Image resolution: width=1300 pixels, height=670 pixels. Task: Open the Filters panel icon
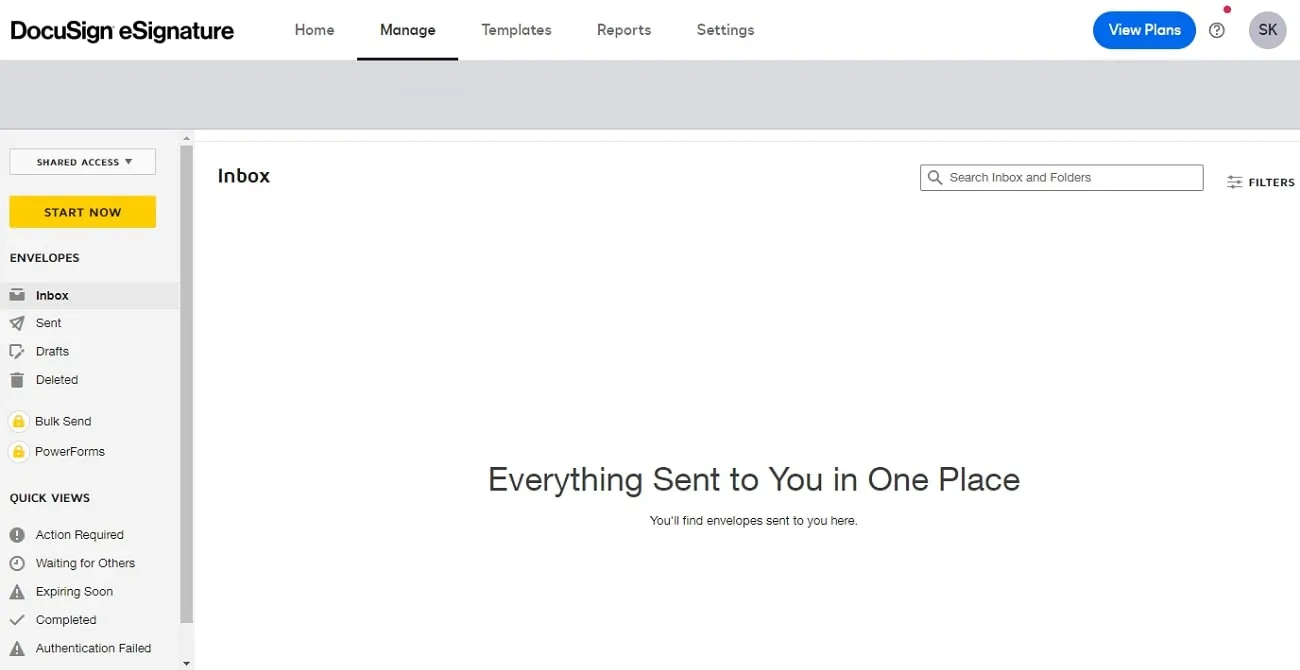point(1234,181)
